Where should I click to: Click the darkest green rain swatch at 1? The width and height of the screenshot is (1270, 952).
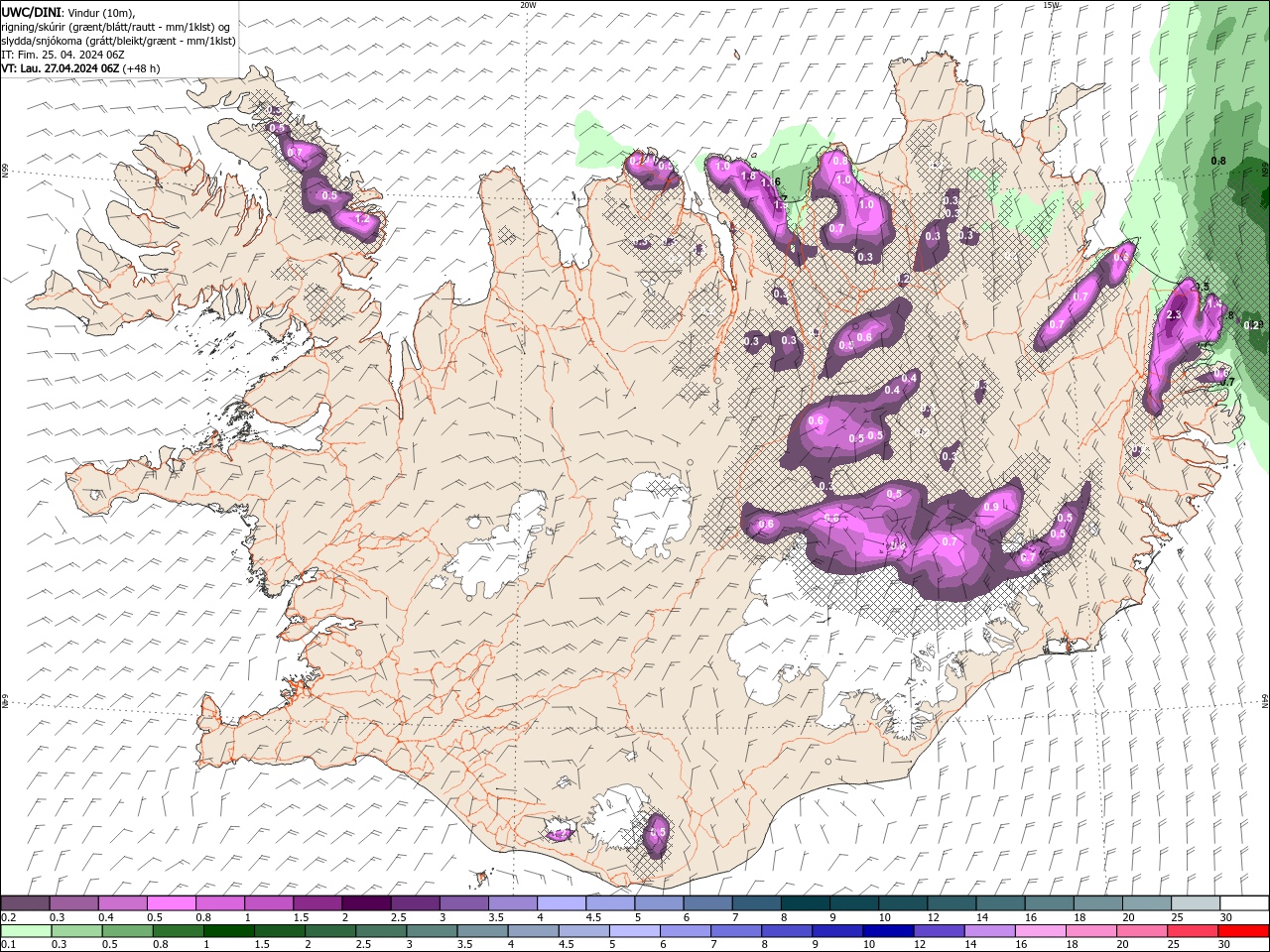click(x=228, y=931)
